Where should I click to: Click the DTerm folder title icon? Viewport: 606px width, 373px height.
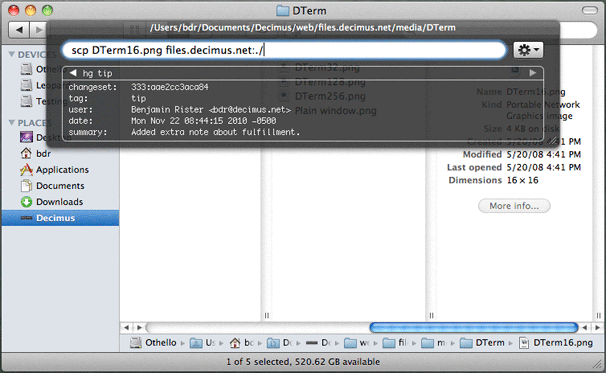click(283, 10)
